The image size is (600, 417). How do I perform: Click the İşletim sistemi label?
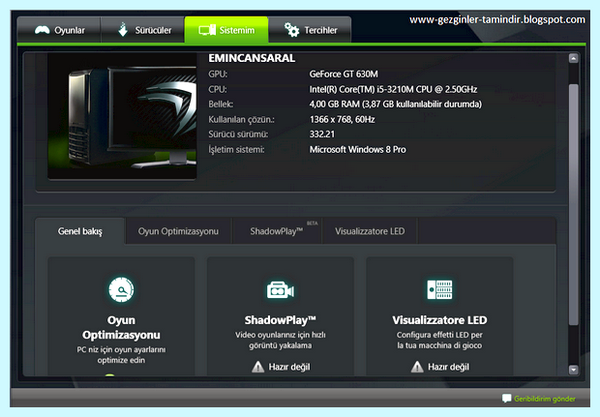[236, 150]
